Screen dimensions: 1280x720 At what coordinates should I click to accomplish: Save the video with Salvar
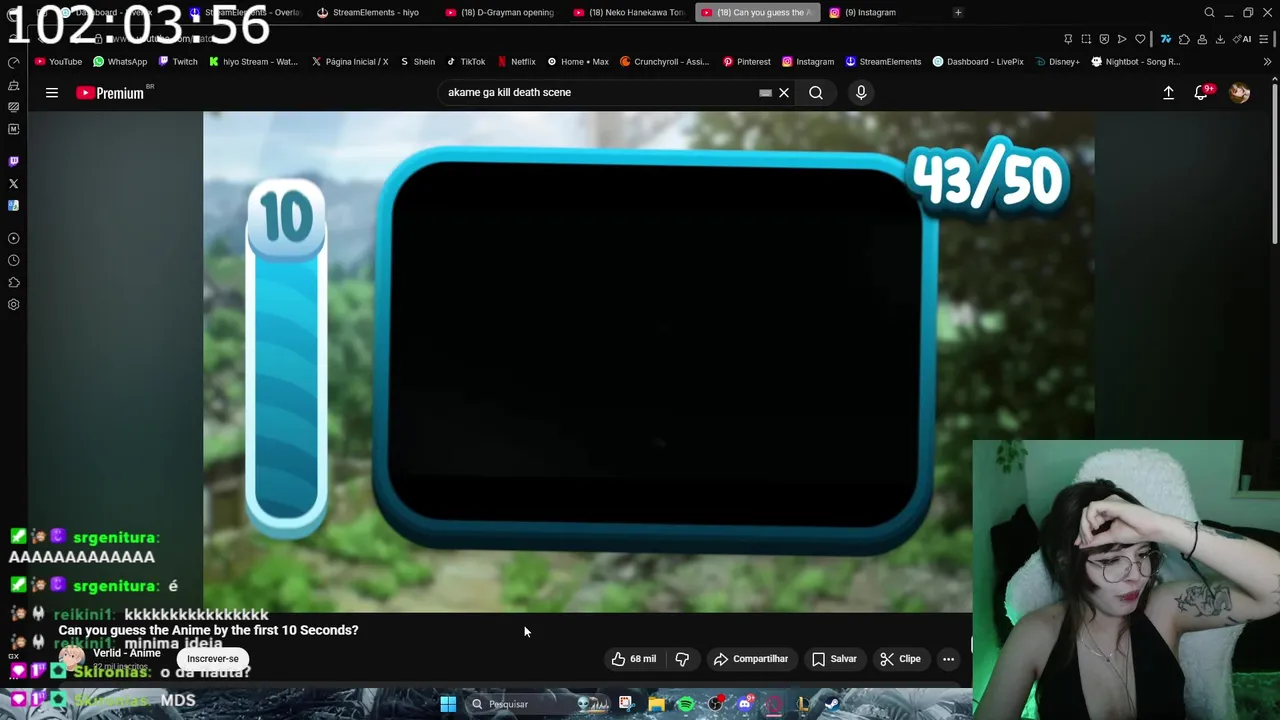point(834,659)
